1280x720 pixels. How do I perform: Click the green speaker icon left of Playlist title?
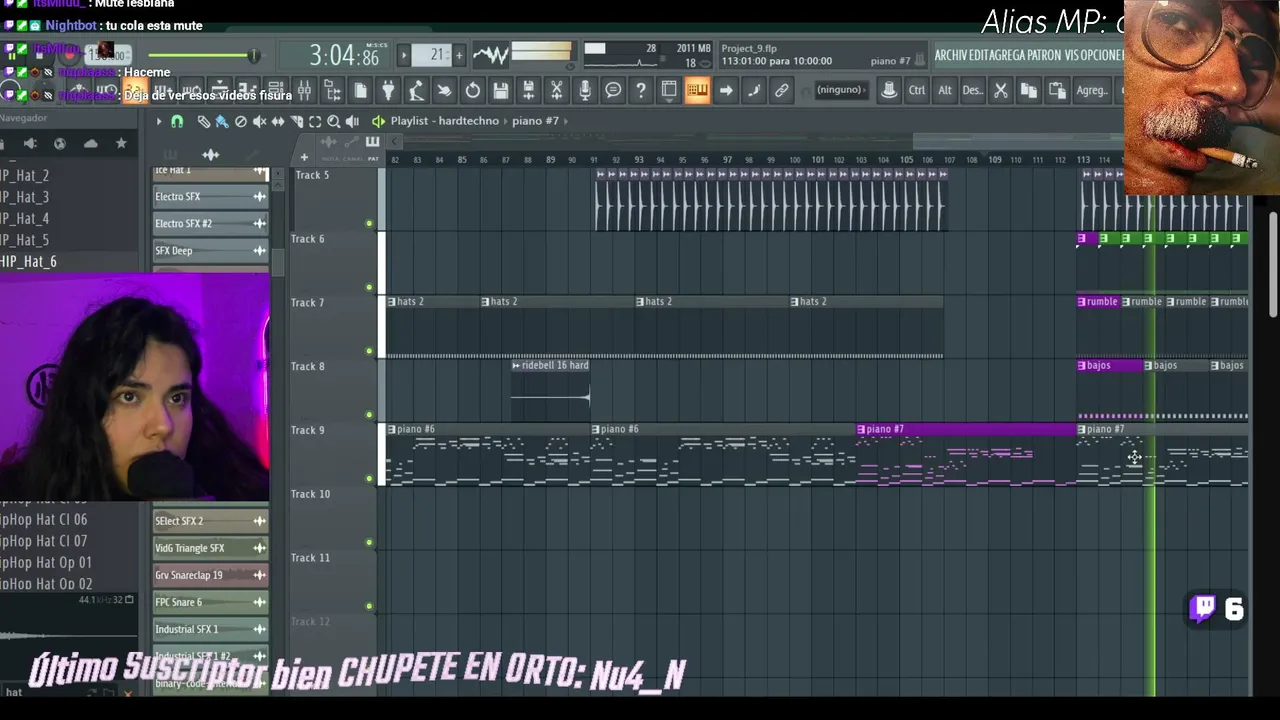378,121
